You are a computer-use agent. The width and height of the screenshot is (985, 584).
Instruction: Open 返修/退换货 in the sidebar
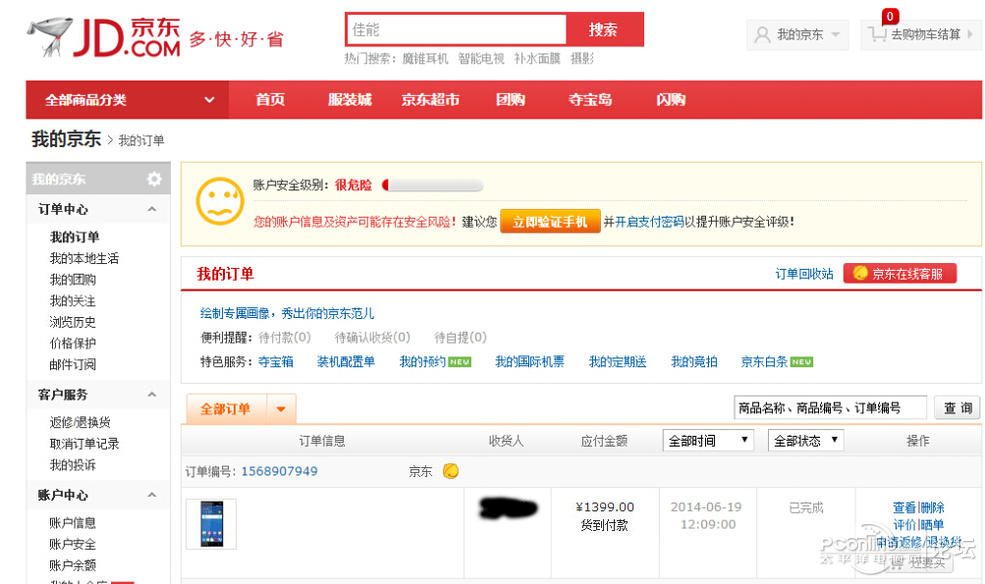[80, 422]
